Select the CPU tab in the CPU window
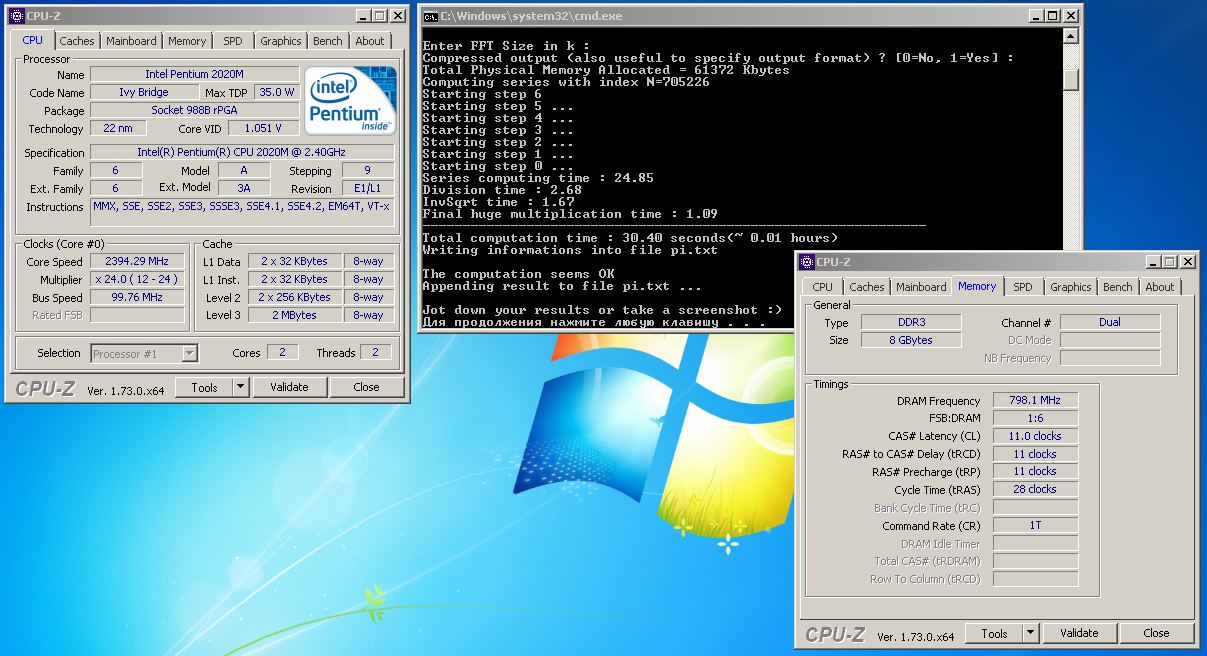 pyautogui.click(x=33, y=40)
